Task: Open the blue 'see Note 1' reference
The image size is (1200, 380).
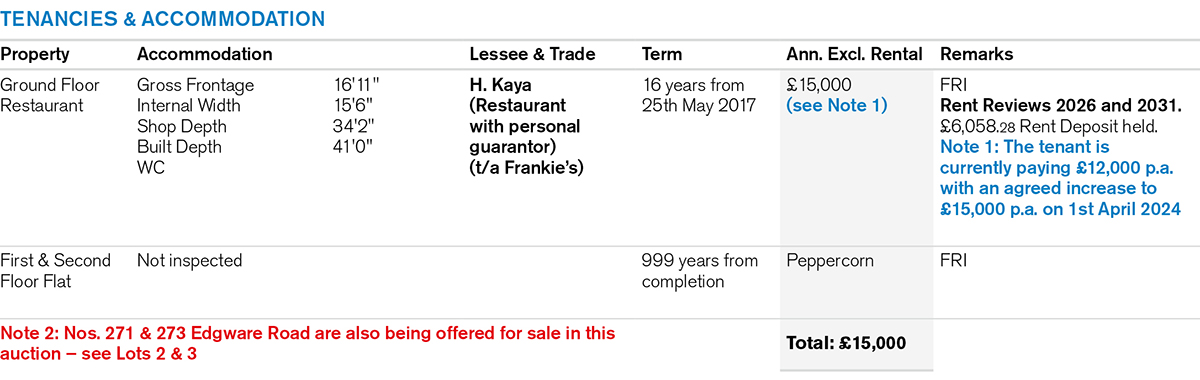Action: (837, 106)
